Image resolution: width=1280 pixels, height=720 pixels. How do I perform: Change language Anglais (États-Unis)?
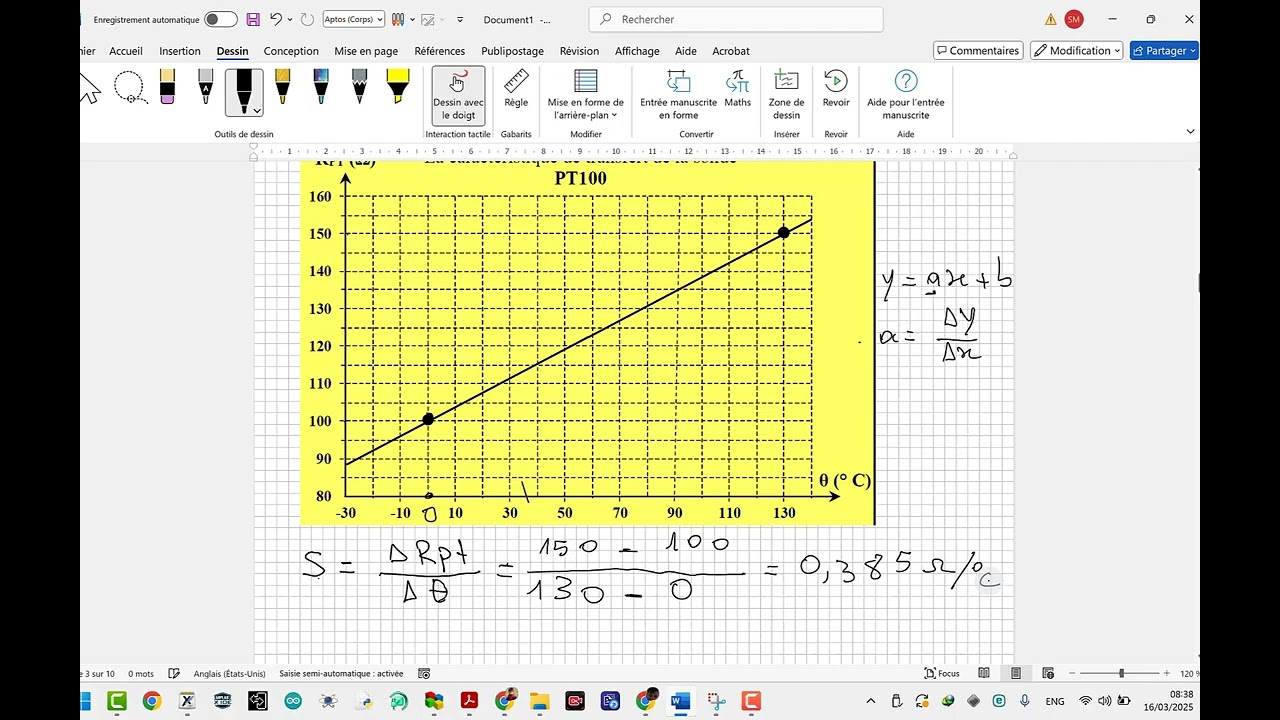(x=229, y=674)
